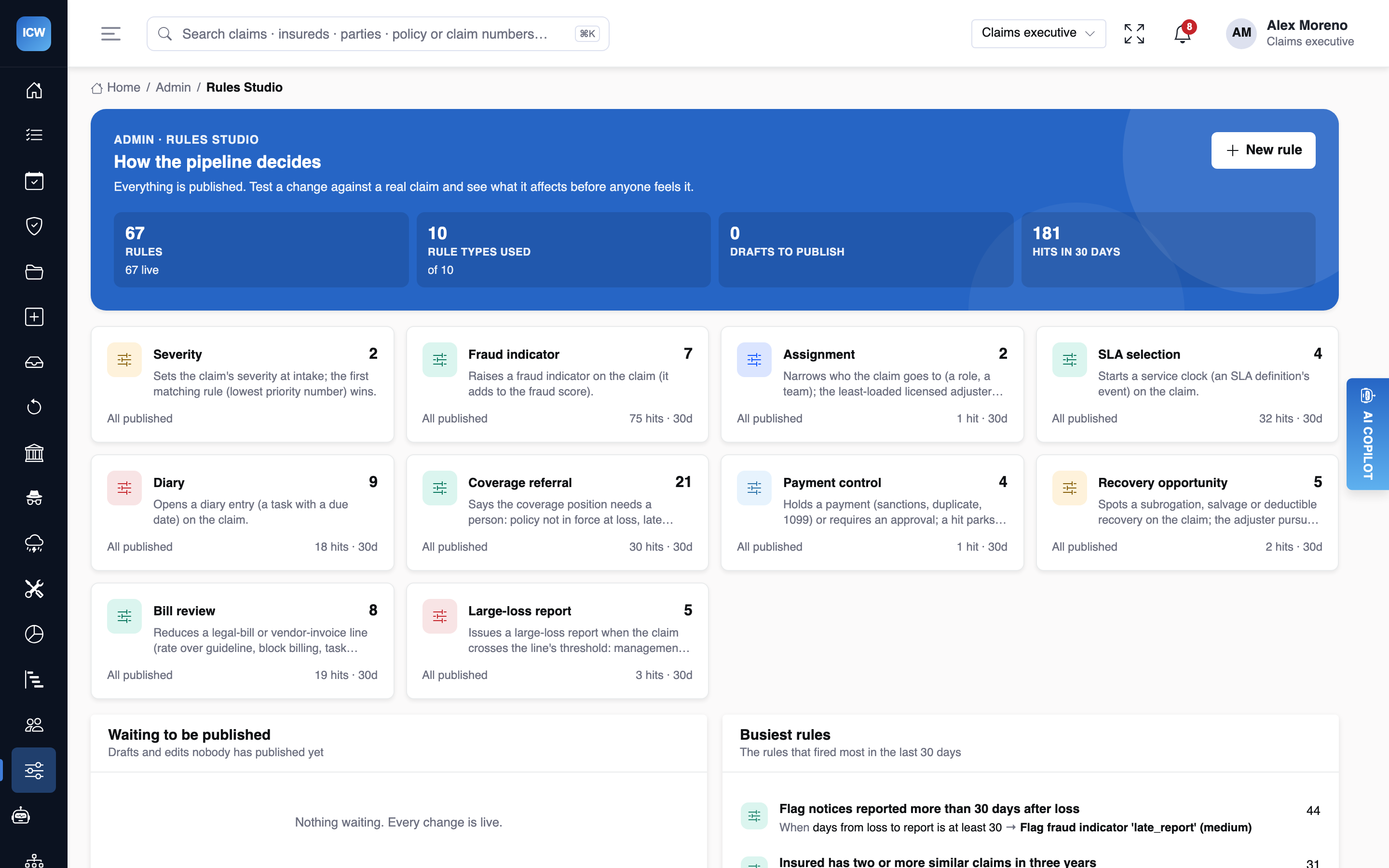1389x868 pixels.
Task: Open notifications bell with 8 badge
Action: point(1183,34)
